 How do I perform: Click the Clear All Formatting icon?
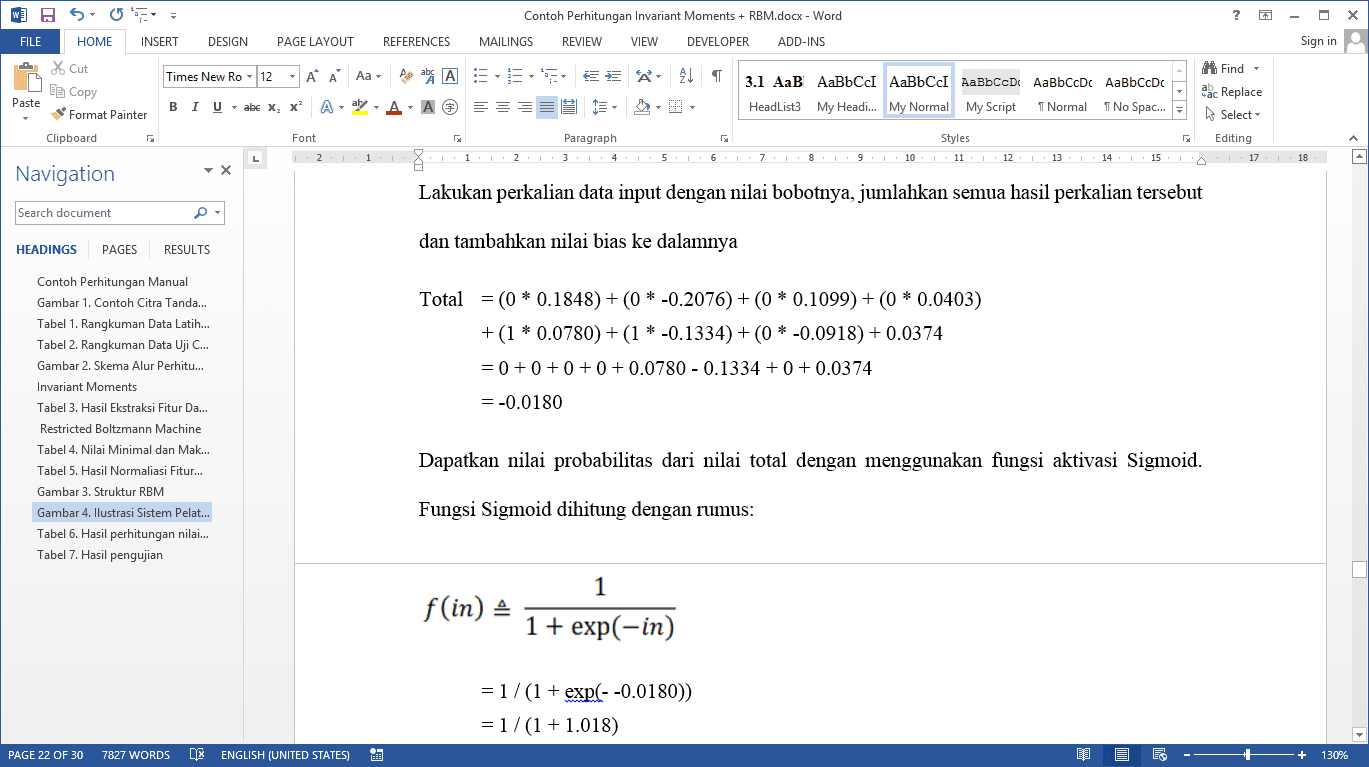406,76
